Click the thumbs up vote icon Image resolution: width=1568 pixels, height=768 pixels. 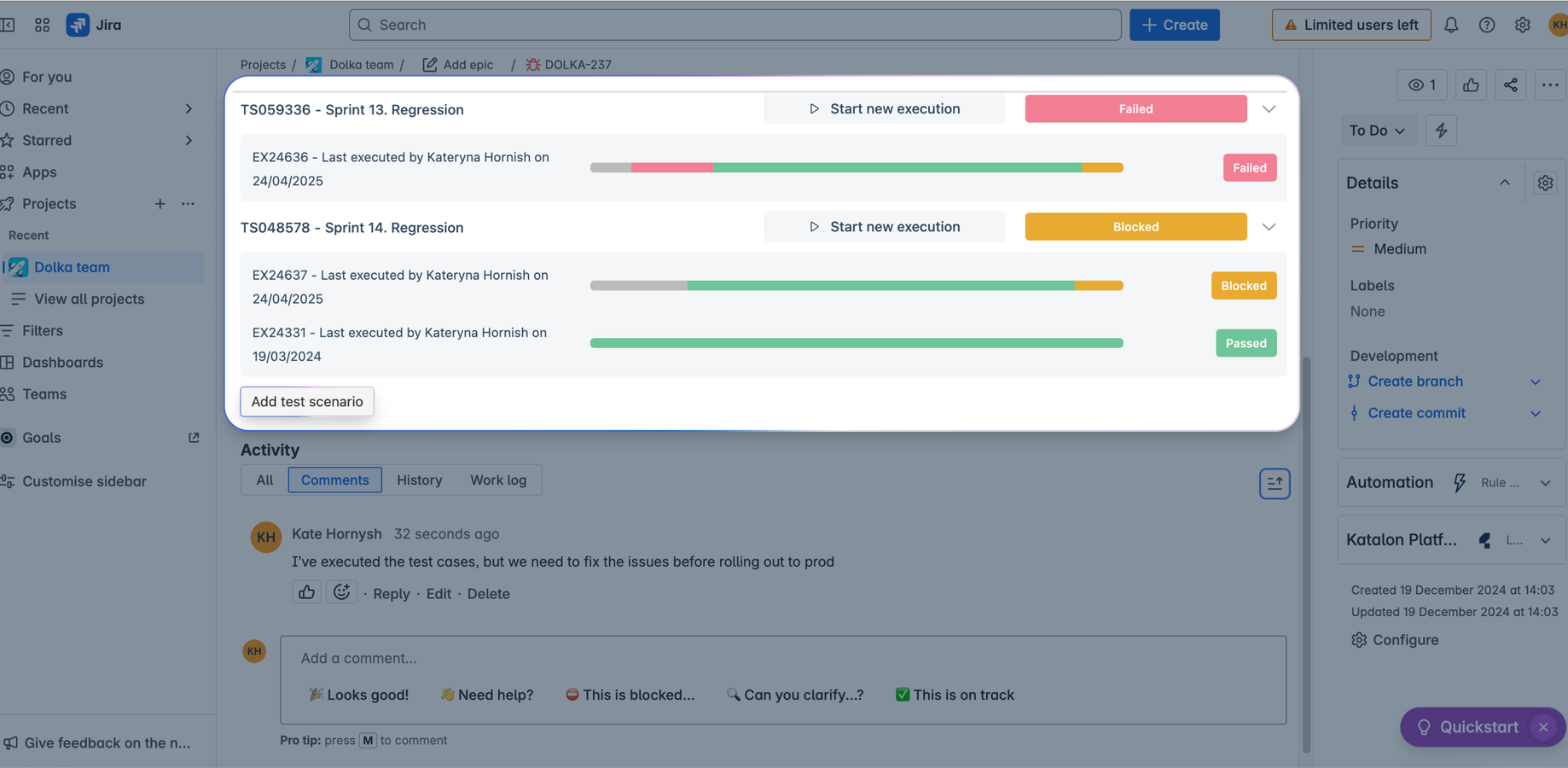coord(1471,84)
